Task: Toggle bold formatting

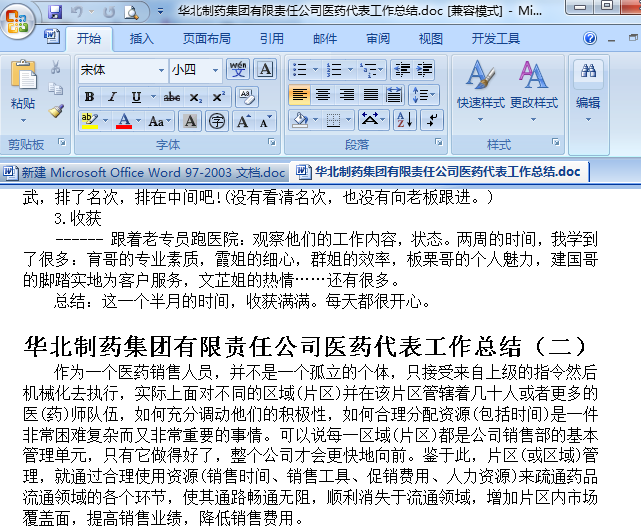Action: (x=90, y=97)
